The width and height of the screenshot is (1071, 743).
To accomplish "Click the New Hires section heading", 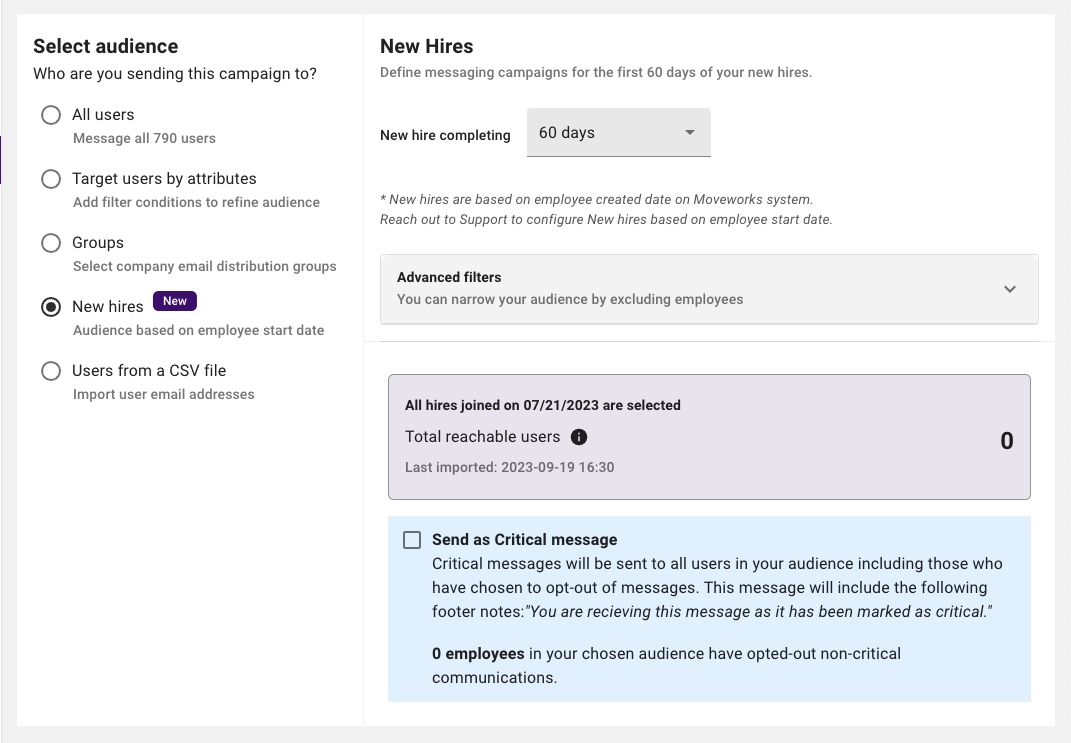I will click(x=427, y=46).
